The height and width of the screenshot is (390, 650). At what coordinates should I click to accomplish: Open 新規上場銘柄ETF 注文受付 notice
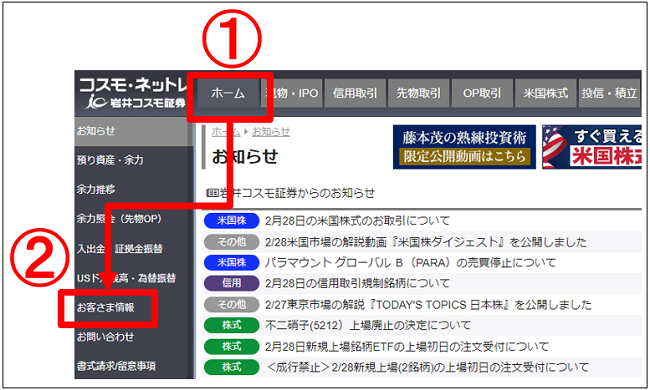click(407, 346)
